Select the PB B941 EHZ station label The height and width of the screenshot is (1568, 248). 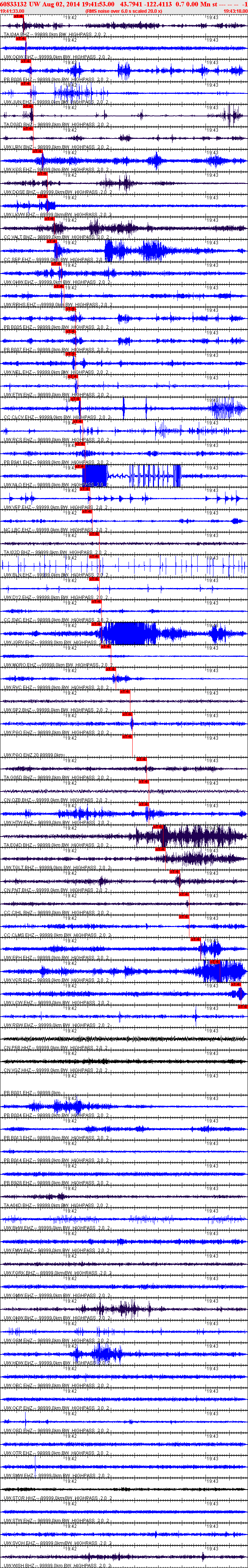(57, 463)
